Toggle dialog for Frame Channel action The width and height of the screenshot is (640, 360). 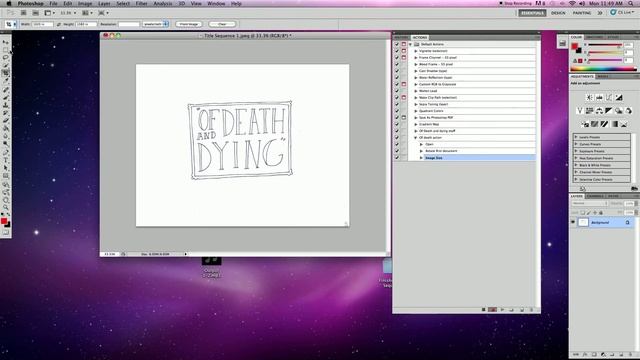tap(404, 58)
